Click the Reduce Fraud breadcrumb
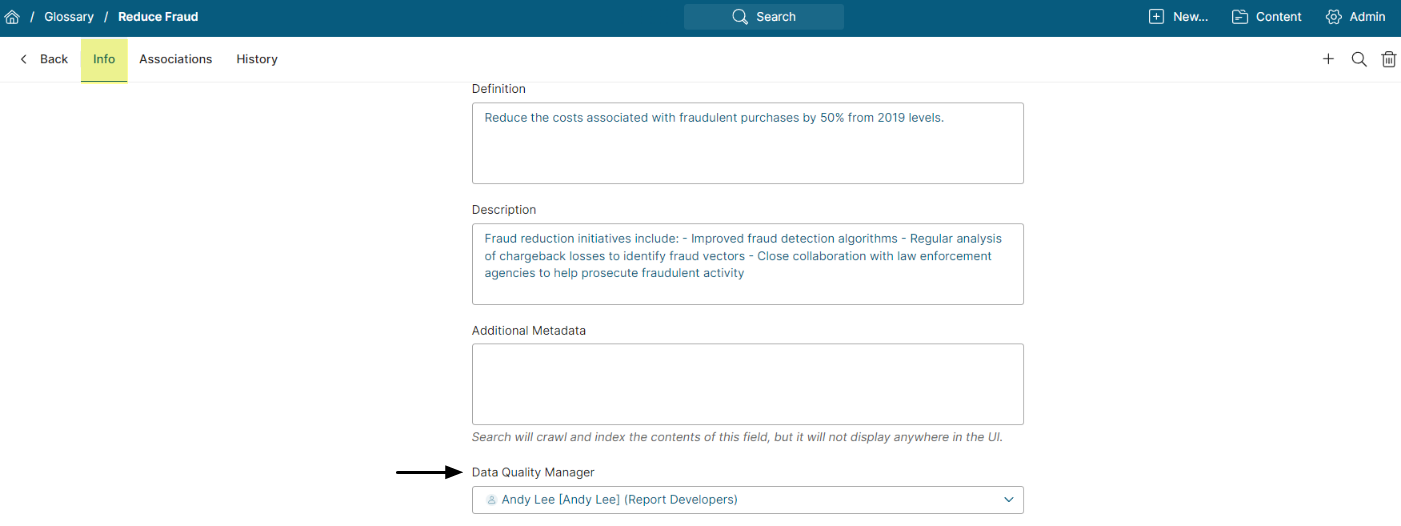Viewport: 1401px width, 526px height. click(x=158, y=17)
